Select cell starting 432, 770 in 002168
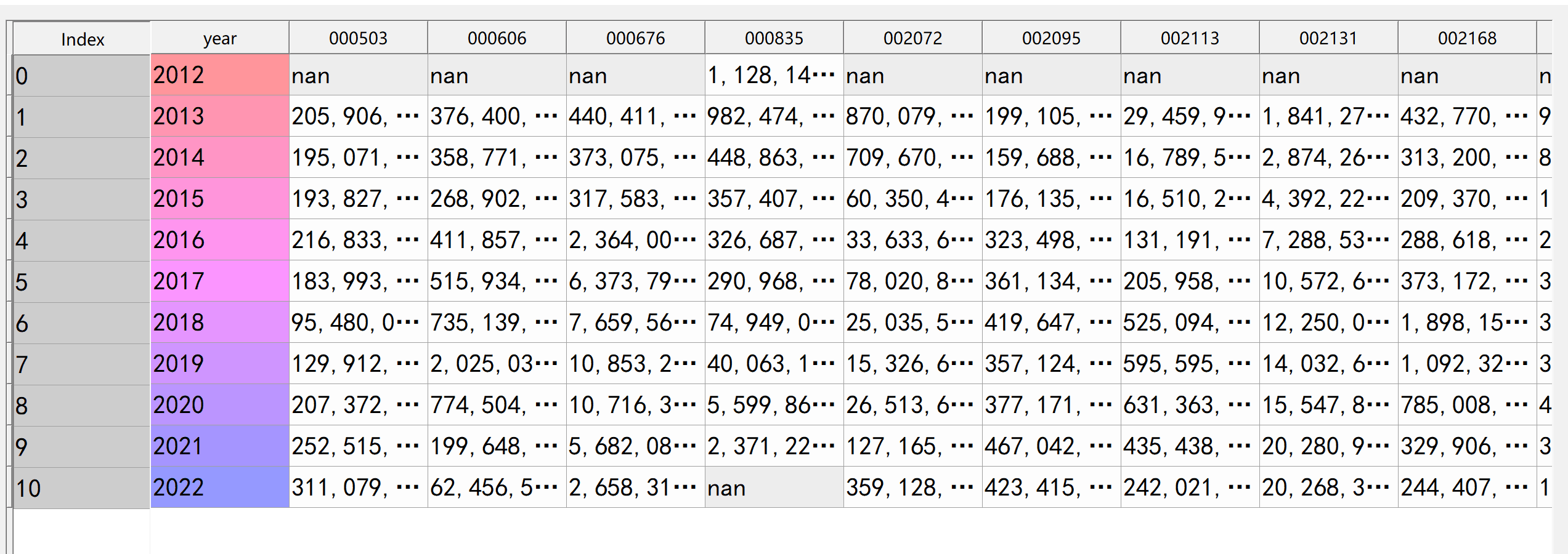 coord(1468,116)
